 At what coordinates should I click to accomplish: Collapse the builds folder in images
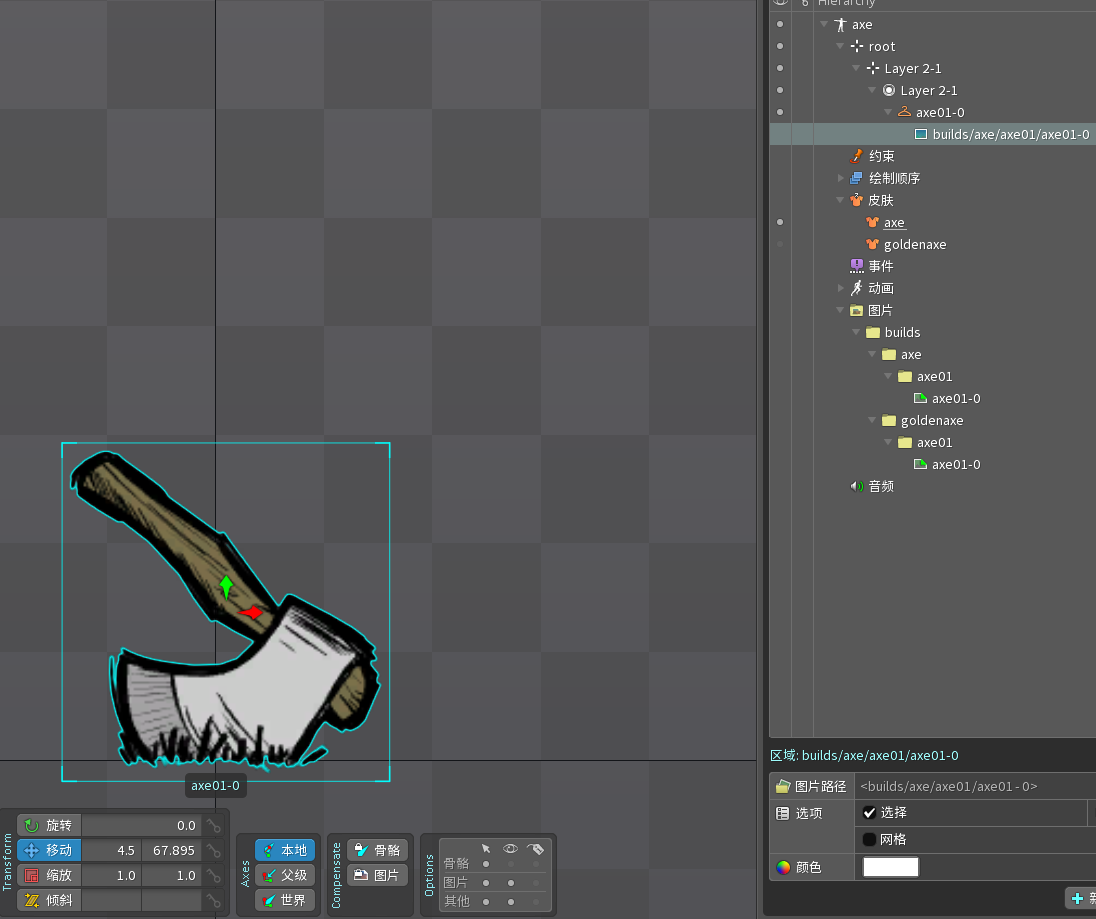click(857, 332)
